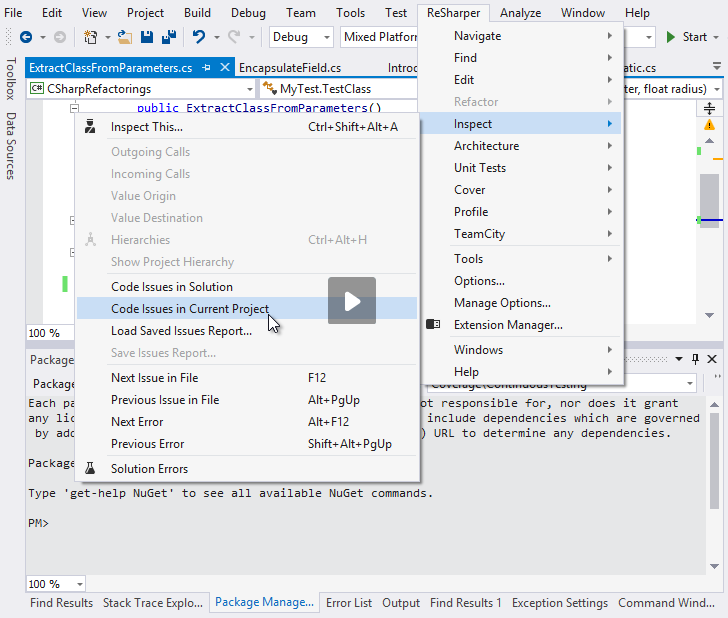Open the Unit Tests submenu
Image resolution: width=728 pixels, height=618 pixels.
coord(520,168)
